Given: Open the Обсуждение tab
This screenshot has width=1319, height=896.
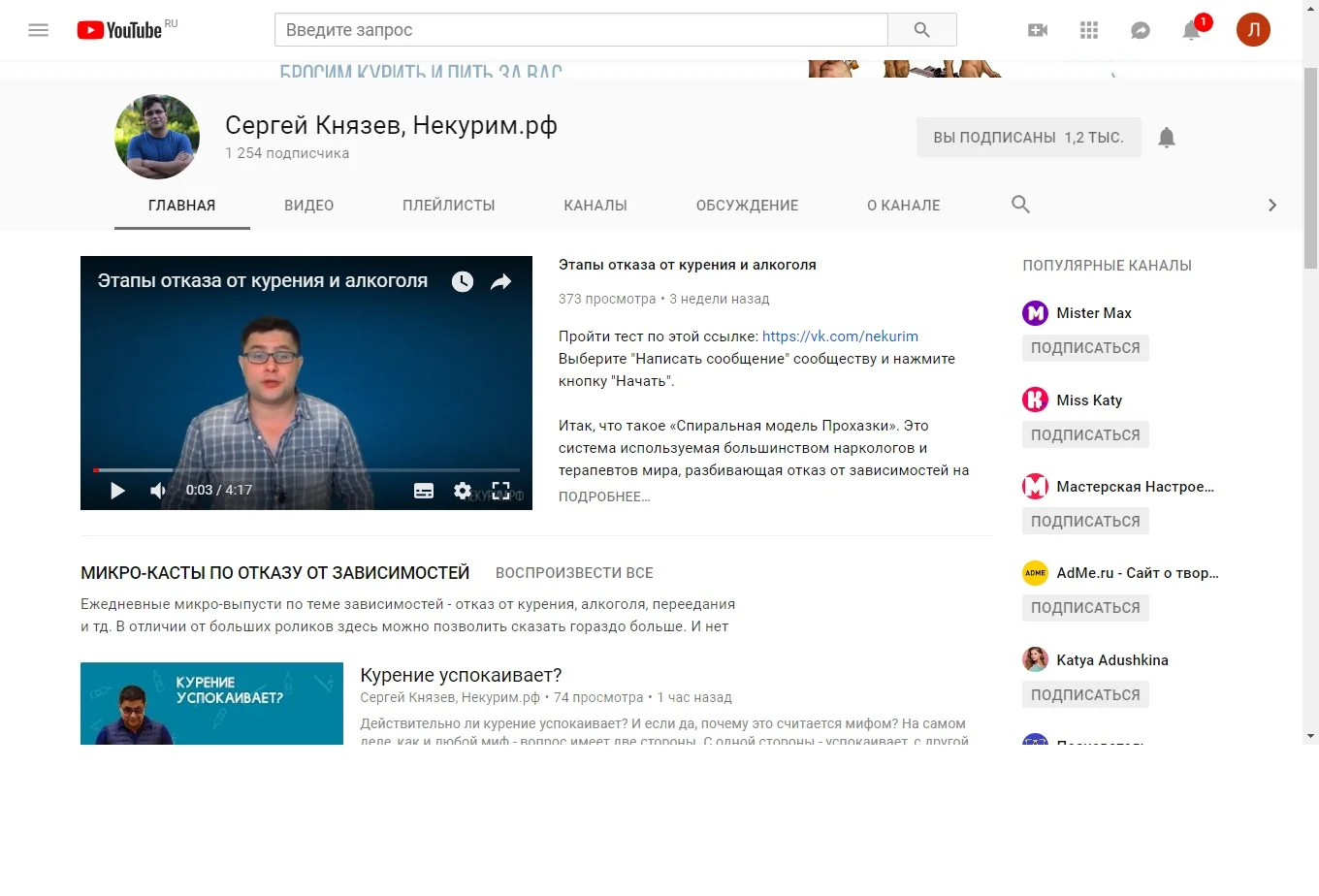Looking at the screenshot, I should [x=748, y=206].
